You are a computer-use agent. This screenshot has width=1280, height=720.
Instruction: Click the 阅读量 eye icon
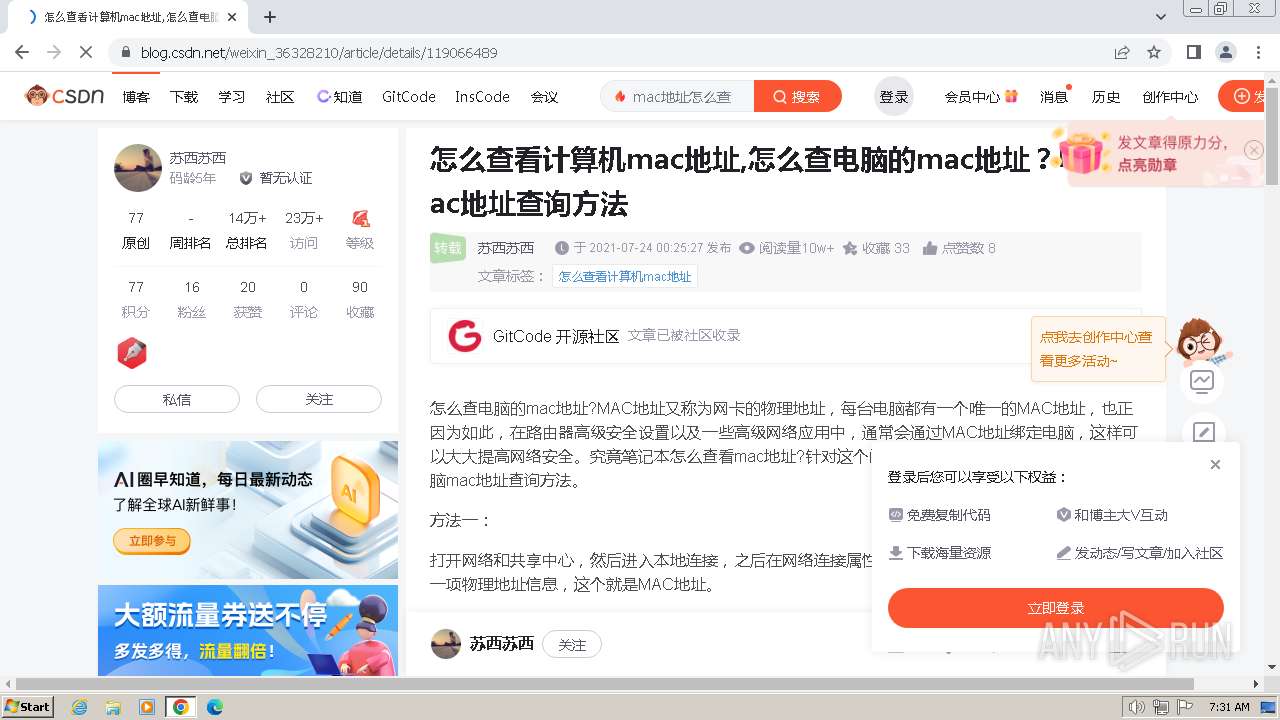[747, 248]
